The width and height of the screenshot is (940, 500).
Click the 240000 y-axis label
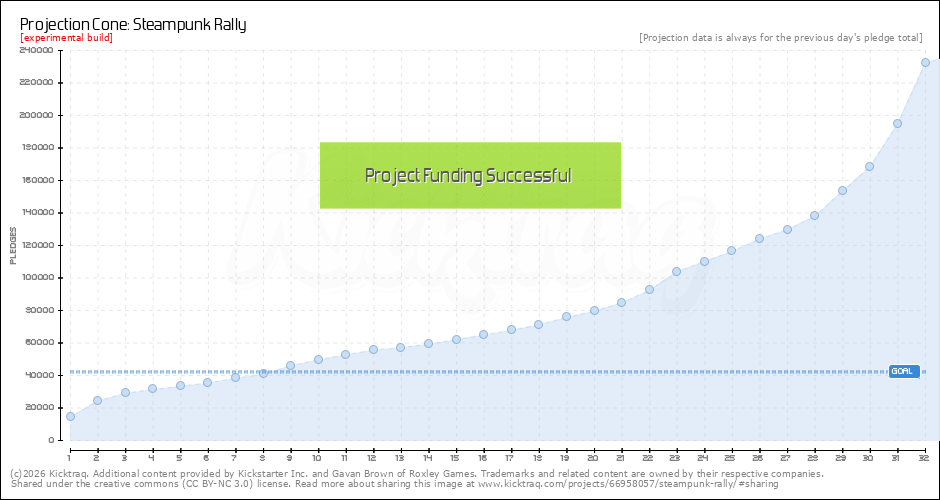(x=37, y=50)
